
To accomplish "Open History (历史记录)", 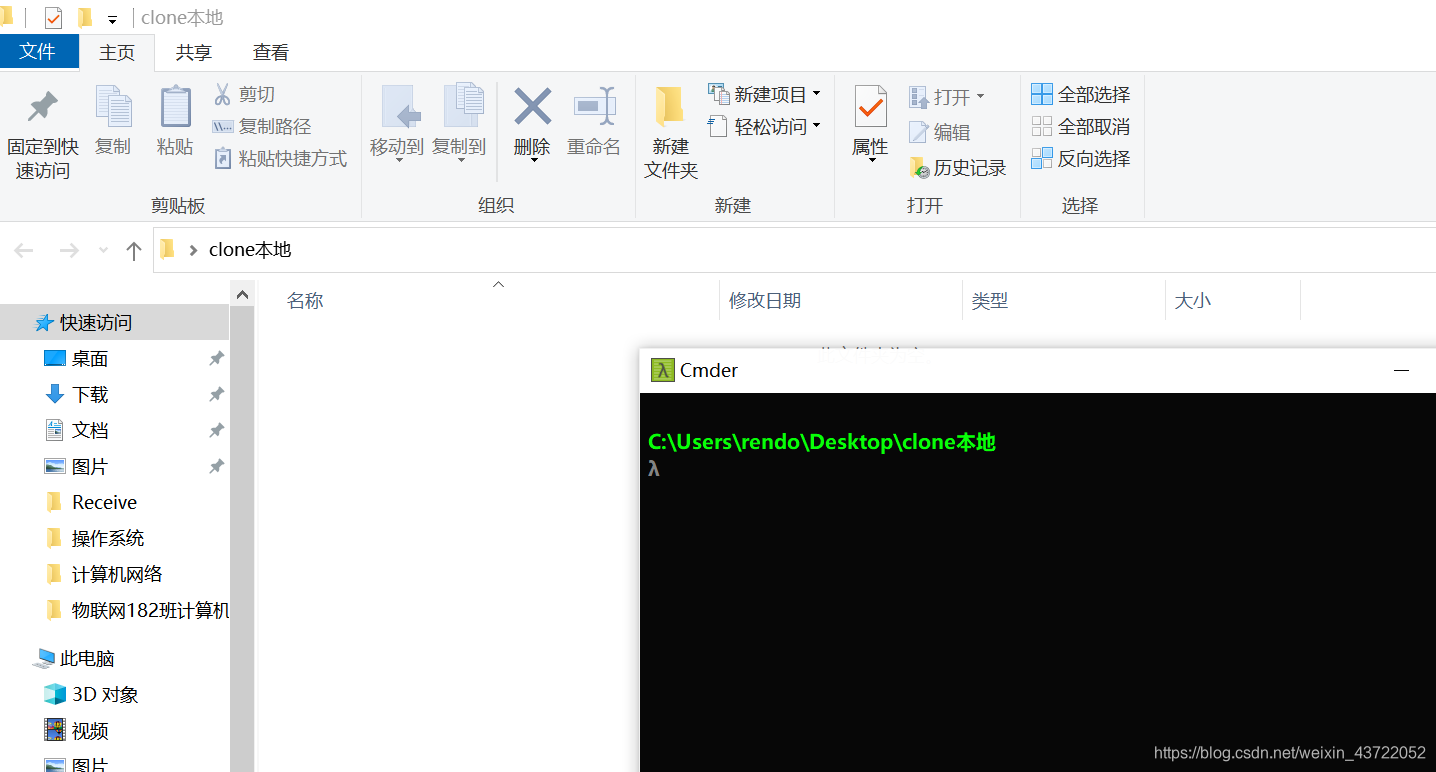I will pyautogui.click(x=957, y=168).
